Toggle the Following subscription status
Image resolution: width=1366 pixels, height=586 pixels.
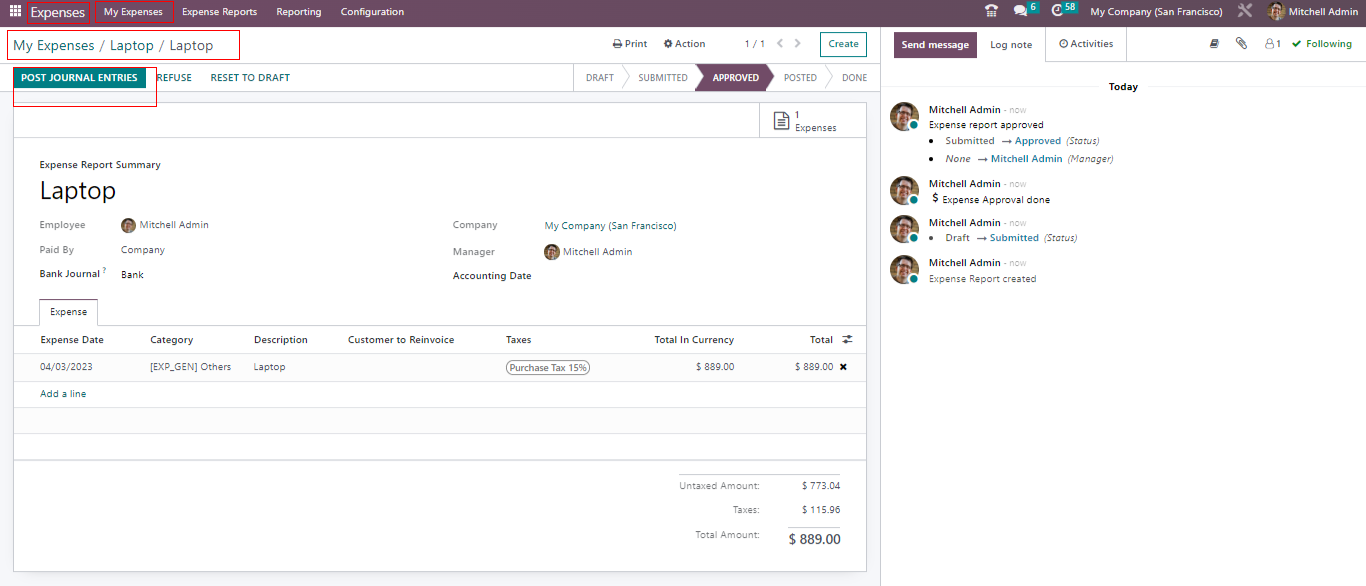point(1321,44)
